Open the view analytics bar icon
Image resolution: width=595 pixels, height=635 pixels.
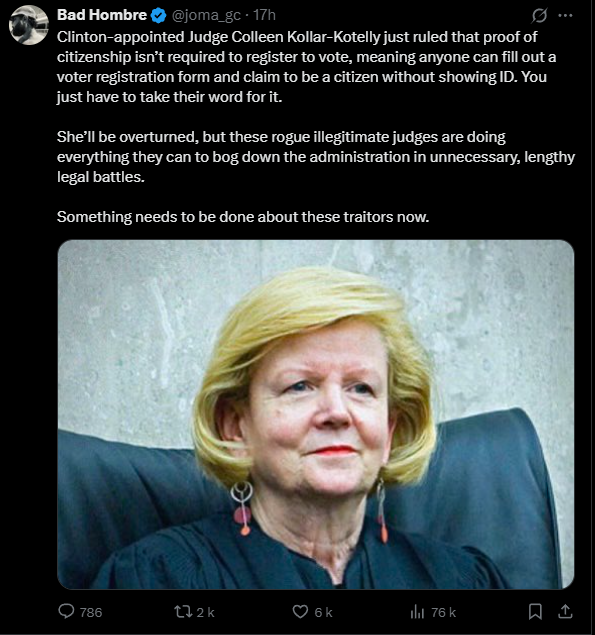(x=417, y=612)
